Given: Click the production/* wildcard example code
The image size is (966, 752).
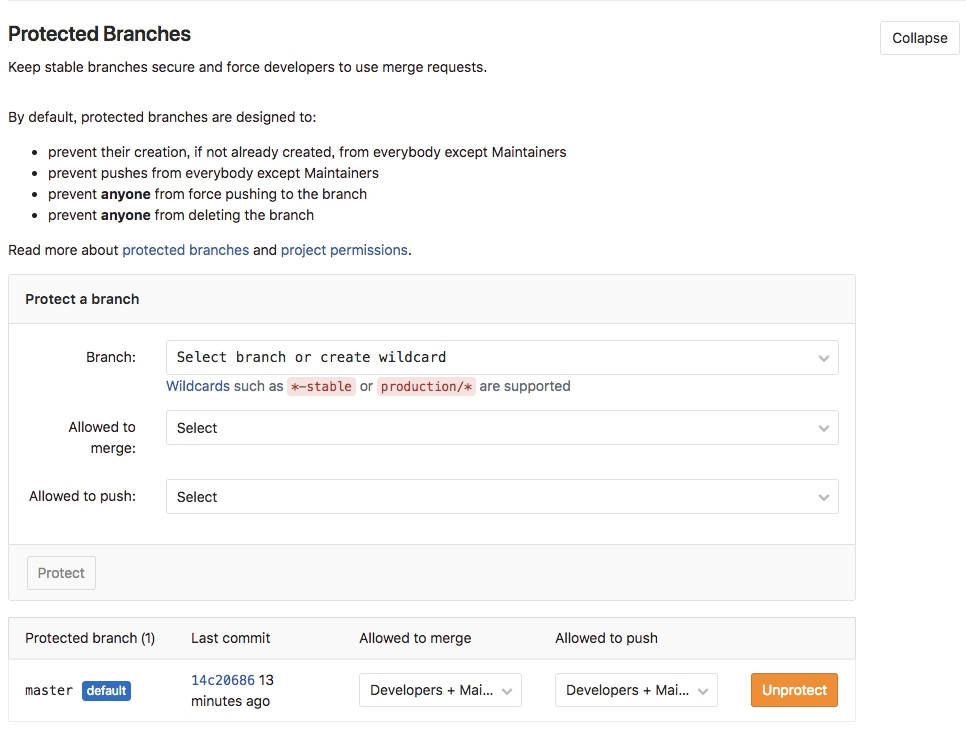Looking at the screenshot, I should pos(426,386).
